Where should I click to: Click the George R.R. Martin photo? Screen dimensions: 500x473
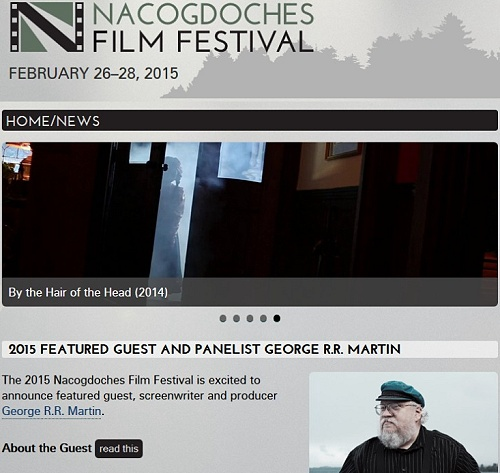(403, 422)
